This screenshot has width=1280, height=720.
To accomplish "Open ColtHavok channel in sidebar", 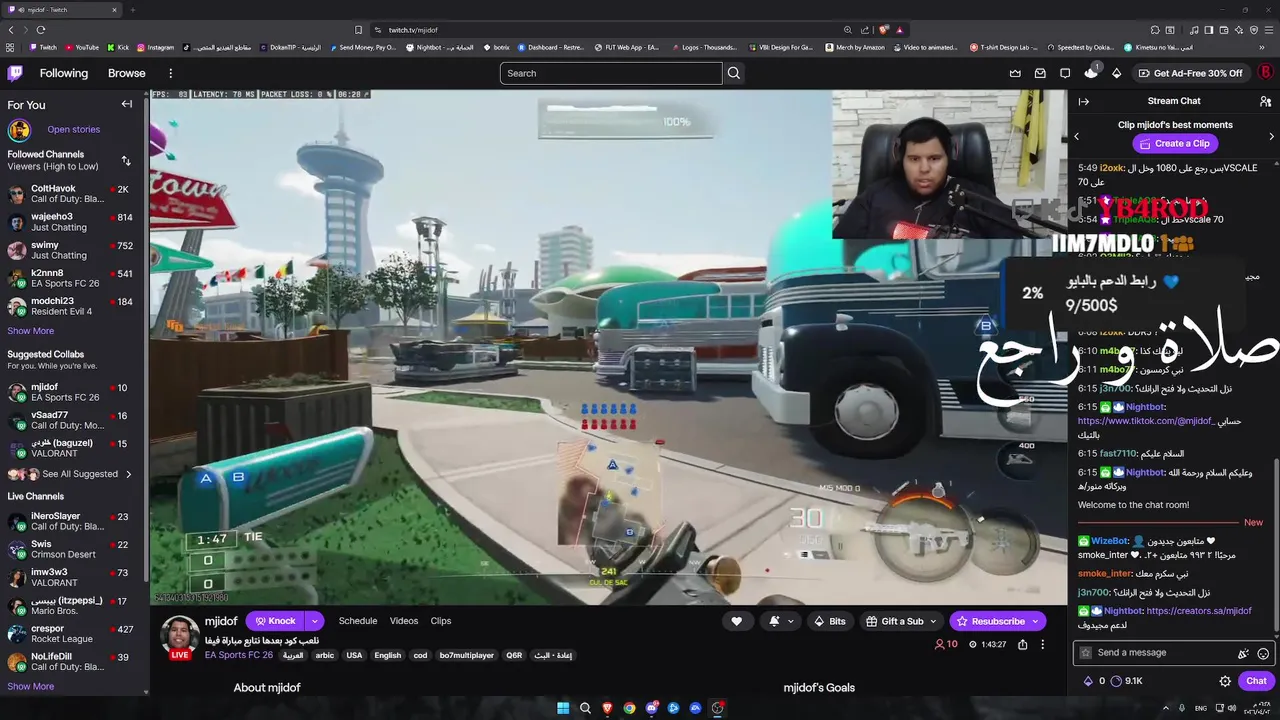I will (x=72, y=194).
